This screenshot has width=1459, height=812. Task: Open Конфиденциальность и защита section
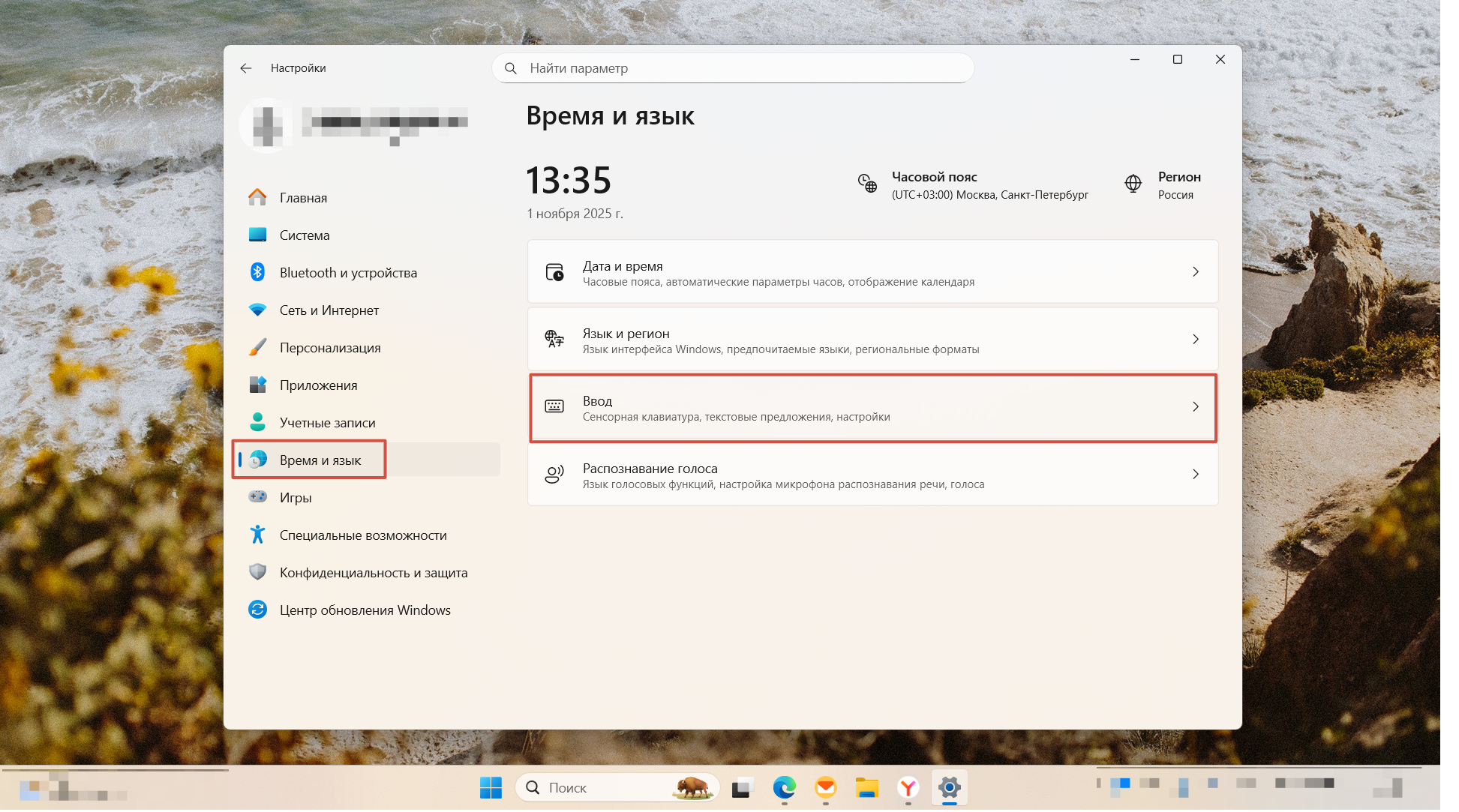click(x=373, y=572)
